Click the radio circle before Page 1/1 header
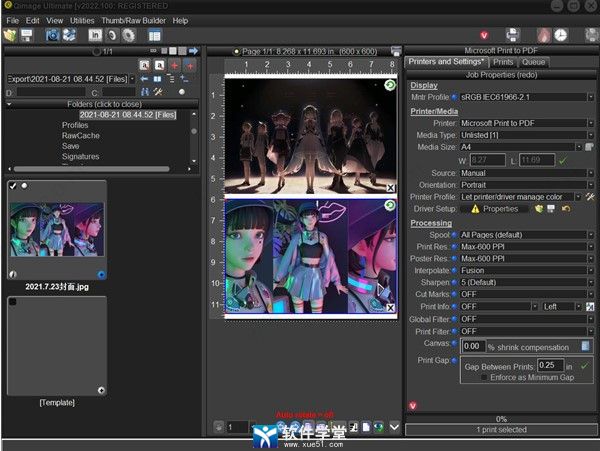The height and width of the screenshot is (451, 600). click(236, 51)
